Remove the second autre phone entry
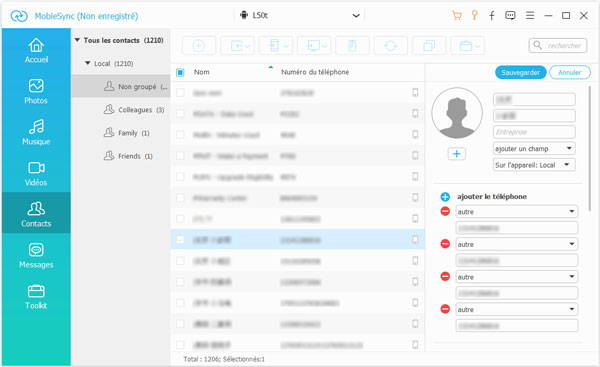This screenshot has height=367, width=600. 445,243
